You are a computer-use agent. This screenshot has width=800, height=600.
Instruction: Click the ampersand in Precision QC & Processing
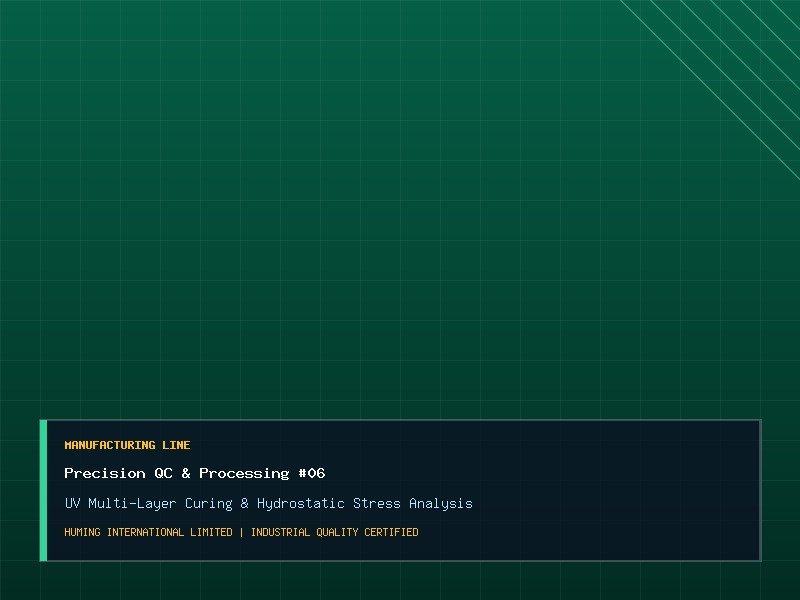pos(186,473)
